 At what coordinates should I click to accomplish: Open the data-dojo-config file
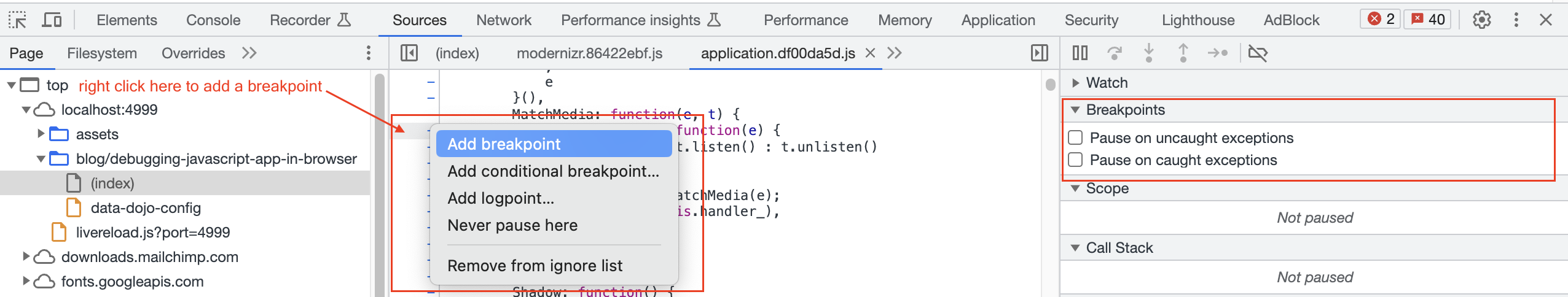[x=146, y=208]
